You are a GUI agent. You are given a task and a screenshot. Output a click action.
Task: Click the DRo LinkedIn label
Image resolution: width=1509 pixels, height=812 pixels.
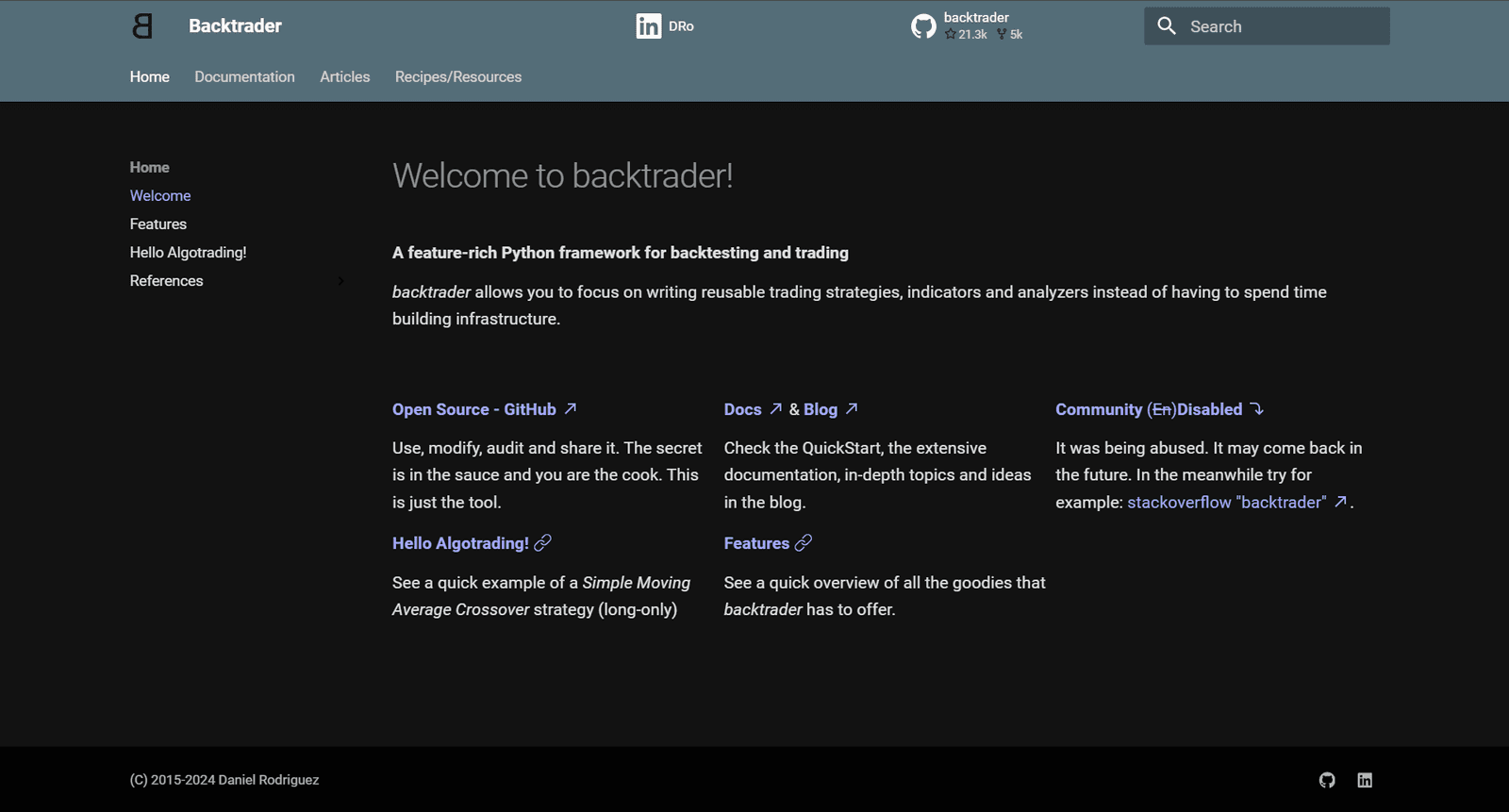pyautogui.click(x=681, y=26)
